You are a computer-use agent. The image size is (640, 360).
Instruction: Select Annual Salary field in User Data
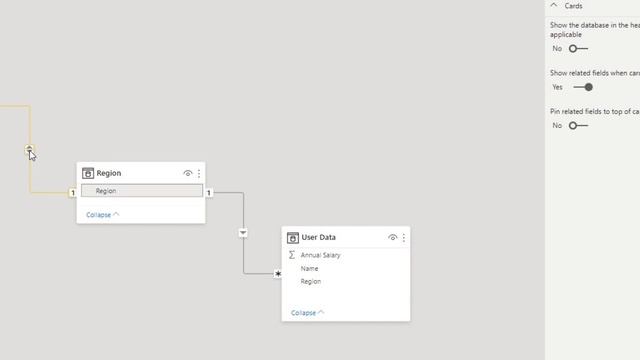320,255
